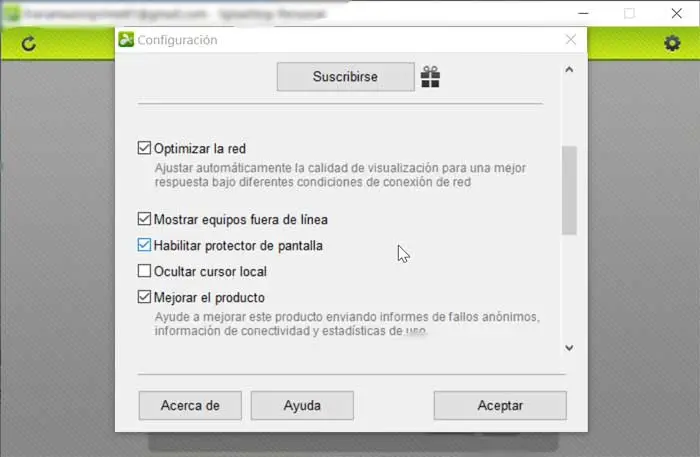Click the vertical scrollbar thumb
This screenshot has width=700, height=457.
[569, 190]
